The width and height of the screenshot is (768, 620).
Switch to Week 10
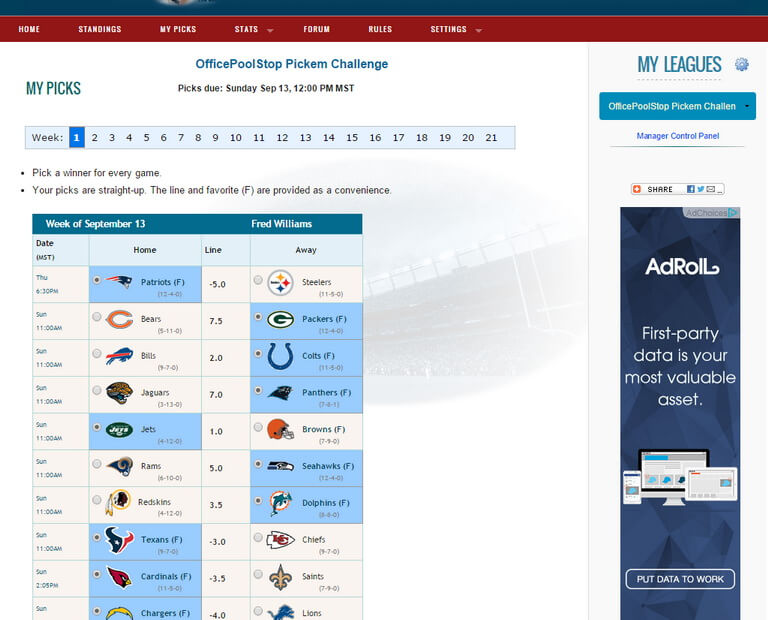[x=236, y=138]
